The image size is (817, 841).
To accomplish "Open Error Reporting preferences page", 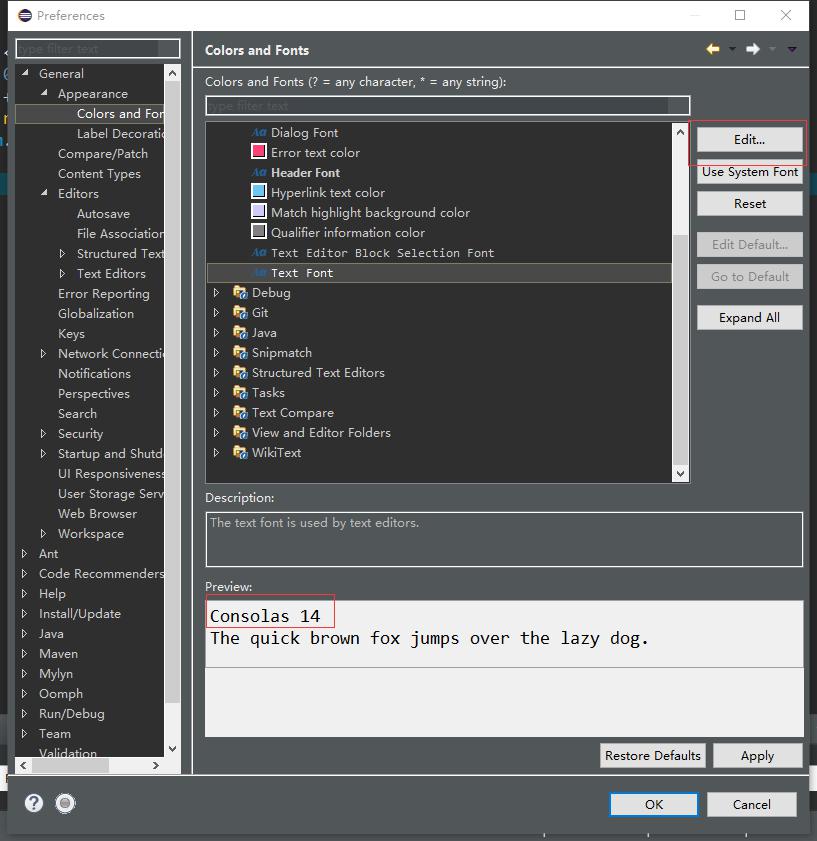I will (x=104, y=293).
